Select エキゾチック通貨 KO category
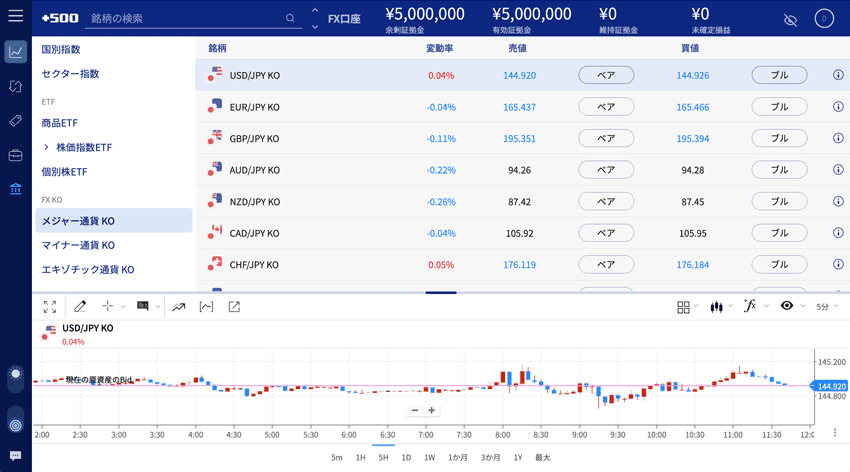Viewport: 850px width, 472px height. (88, 269)
